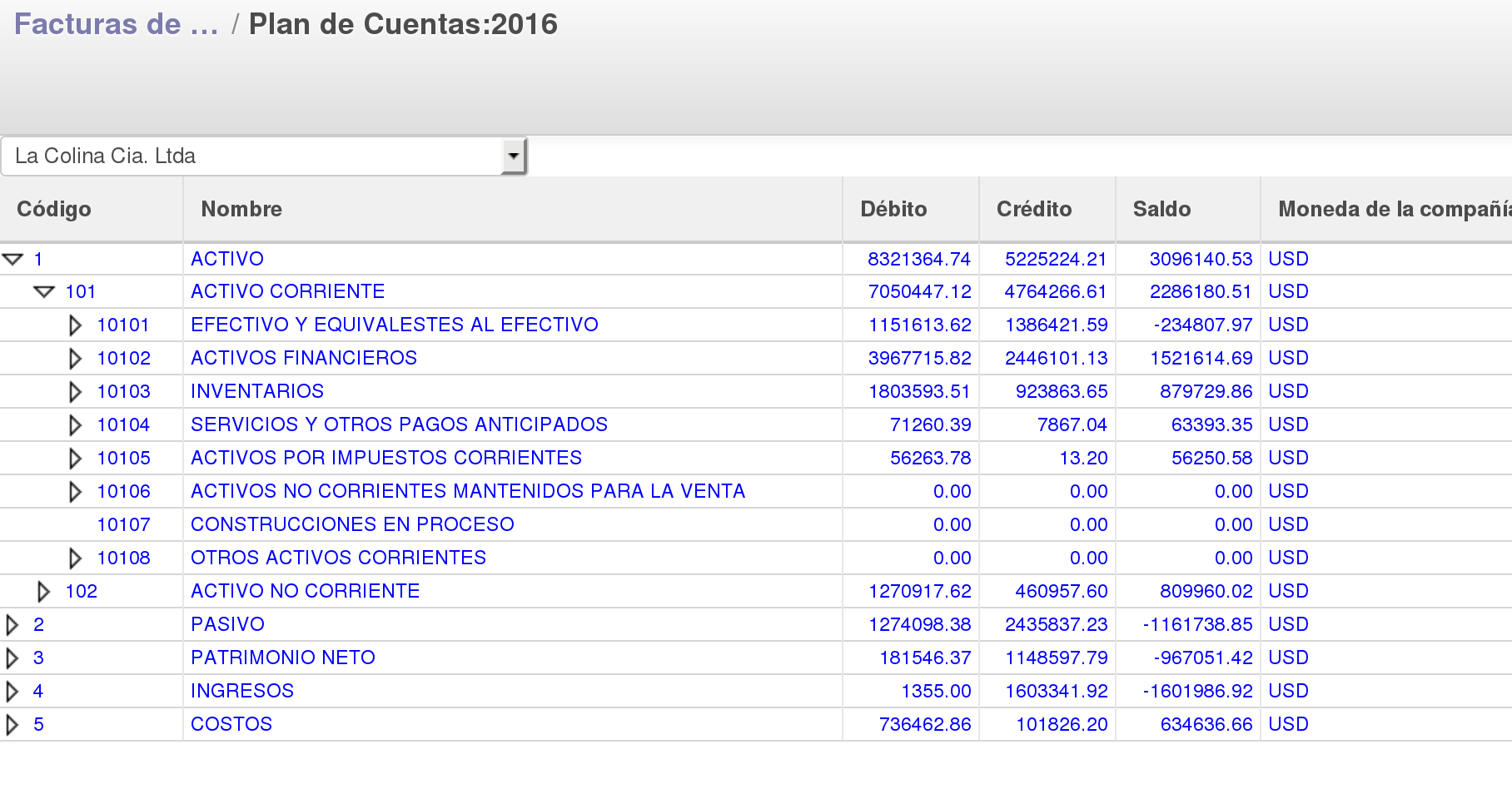Open the PATRIMONIO NETO account

click(283, 658)
